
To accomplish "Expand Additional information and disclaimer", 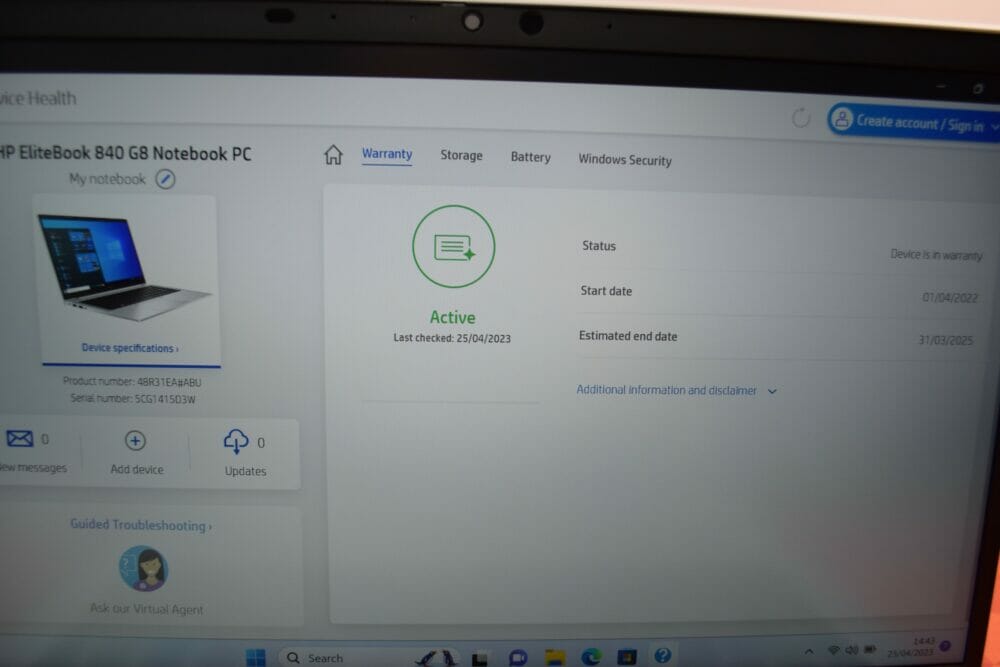I will [x=677, y=390].
